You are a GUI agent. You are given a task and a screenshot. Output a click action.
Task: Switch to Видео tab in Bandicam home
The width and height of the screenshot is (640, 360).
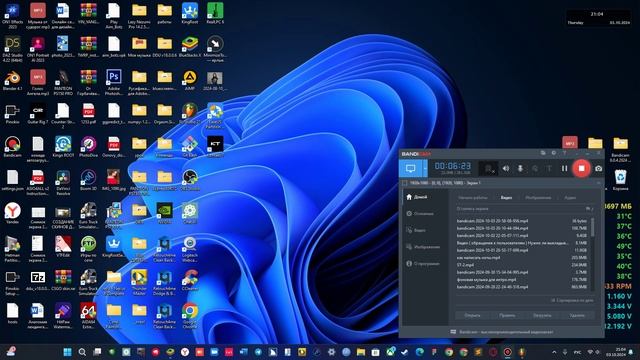tap(506, 198)
